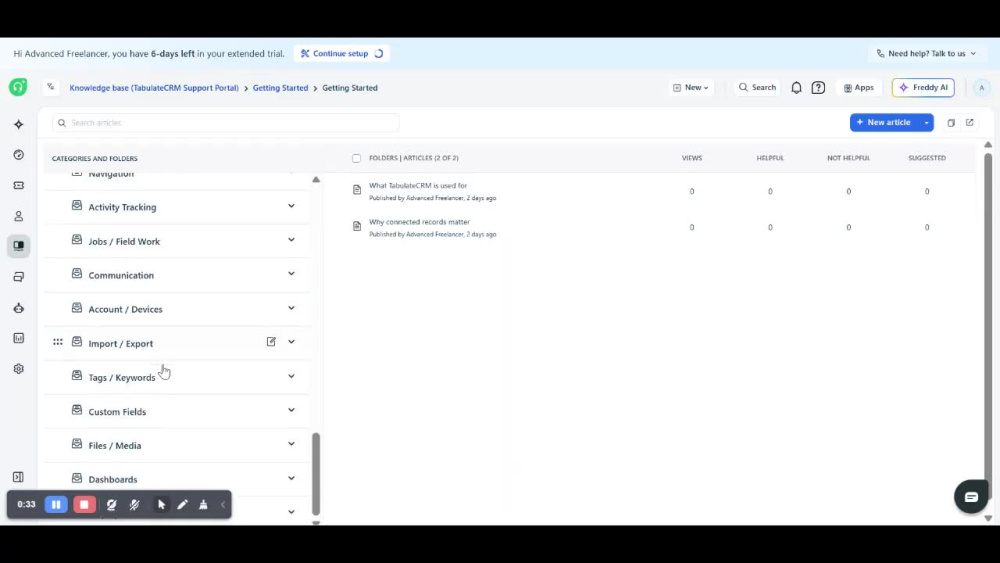Screen dimensions: 1000x563
Task: Click the Search articles input field
Action: [x=226, y=122]
